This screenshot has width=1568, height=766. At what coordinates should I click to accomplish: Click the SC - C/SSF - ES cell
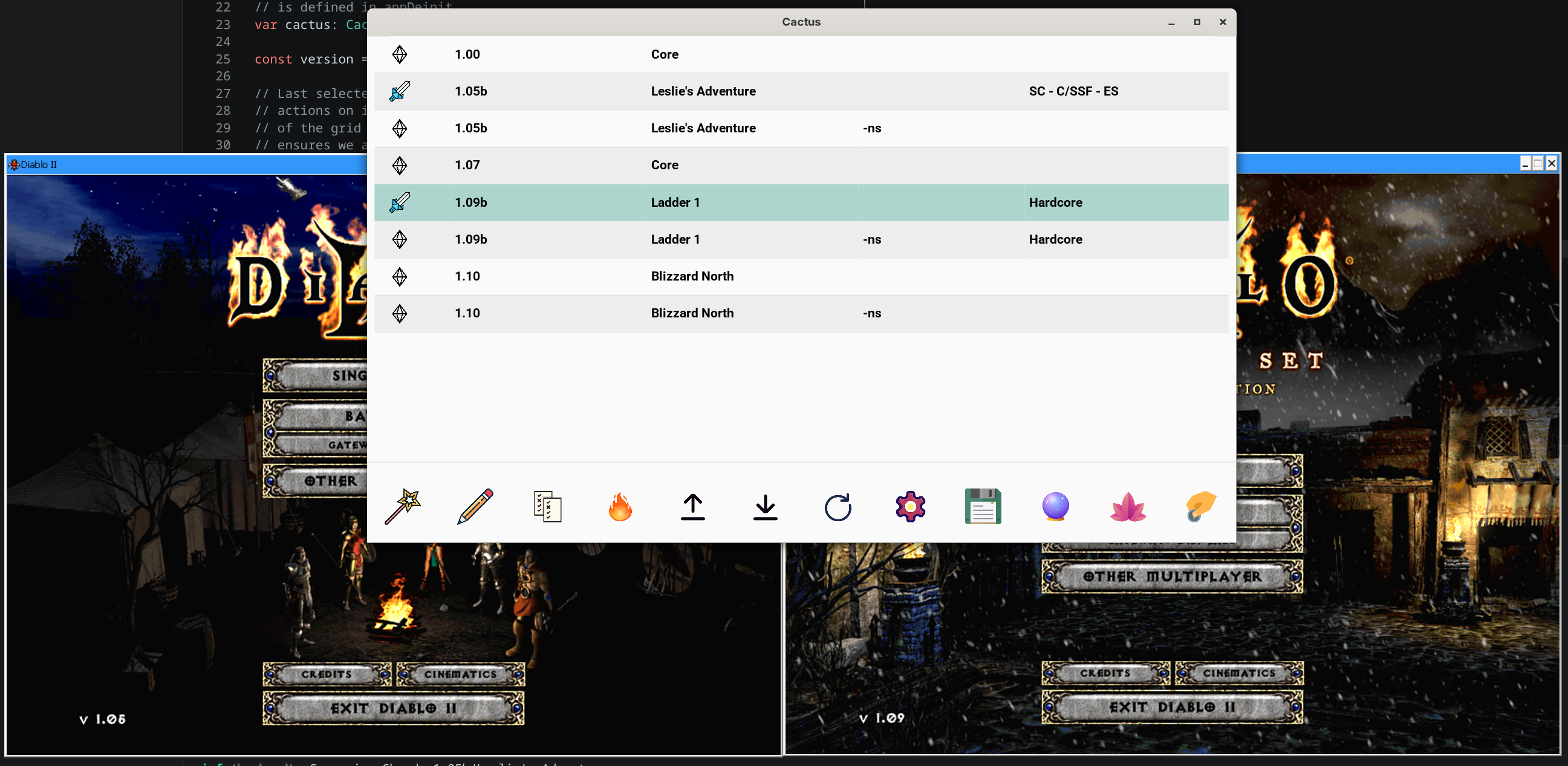pyautogui.click(x=1073, y=91)
